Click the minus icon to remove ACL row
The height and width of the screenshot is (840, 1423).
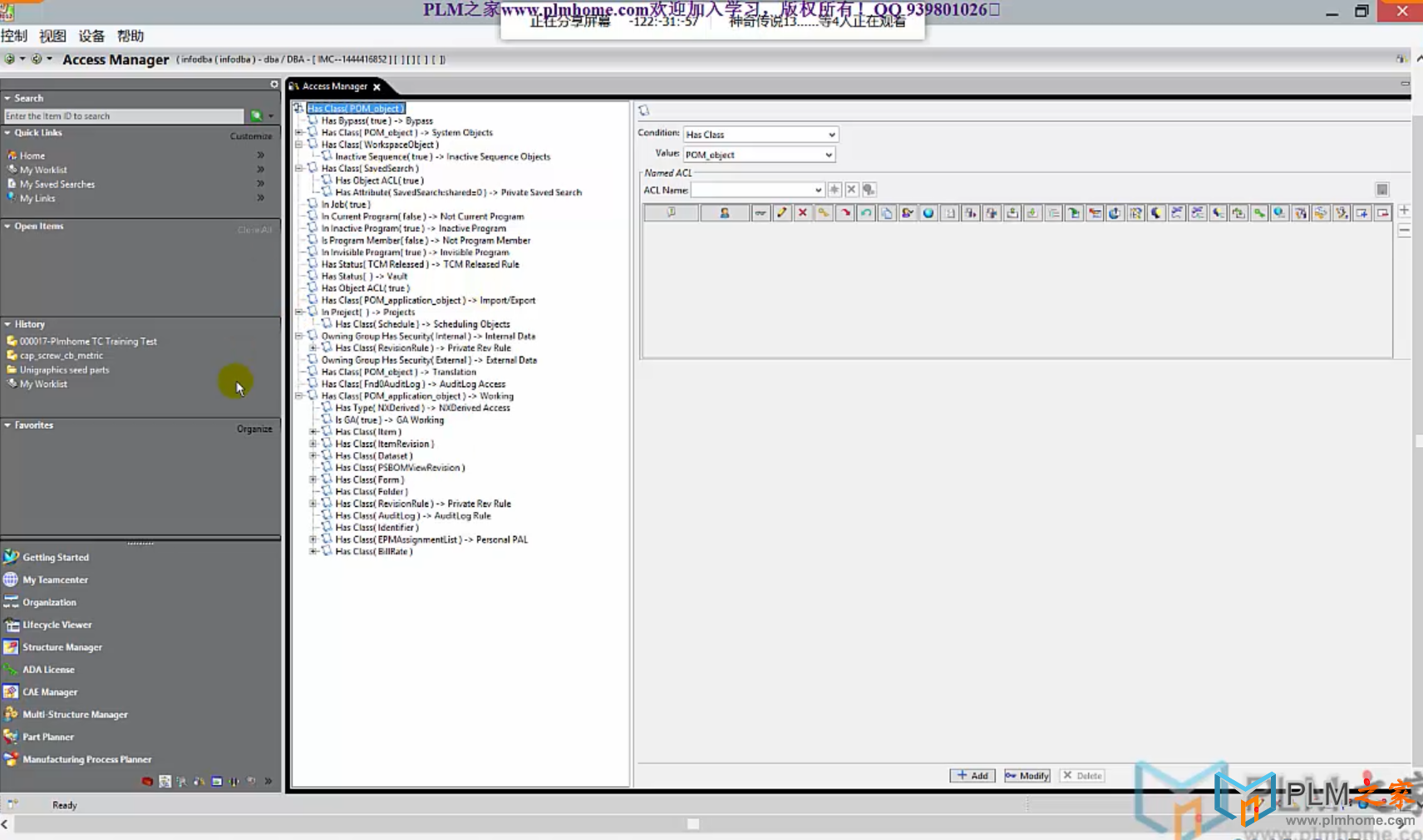pos(1404,231)
